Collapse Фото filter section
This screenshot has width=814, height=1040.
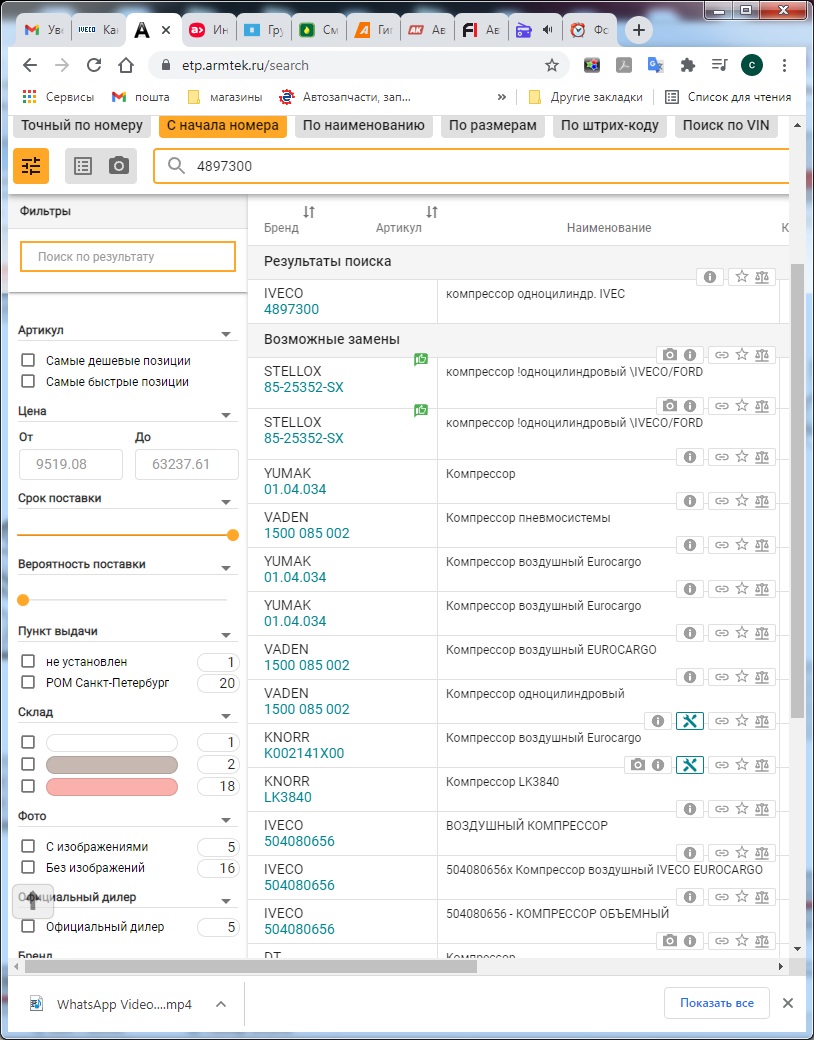point(226,820)
